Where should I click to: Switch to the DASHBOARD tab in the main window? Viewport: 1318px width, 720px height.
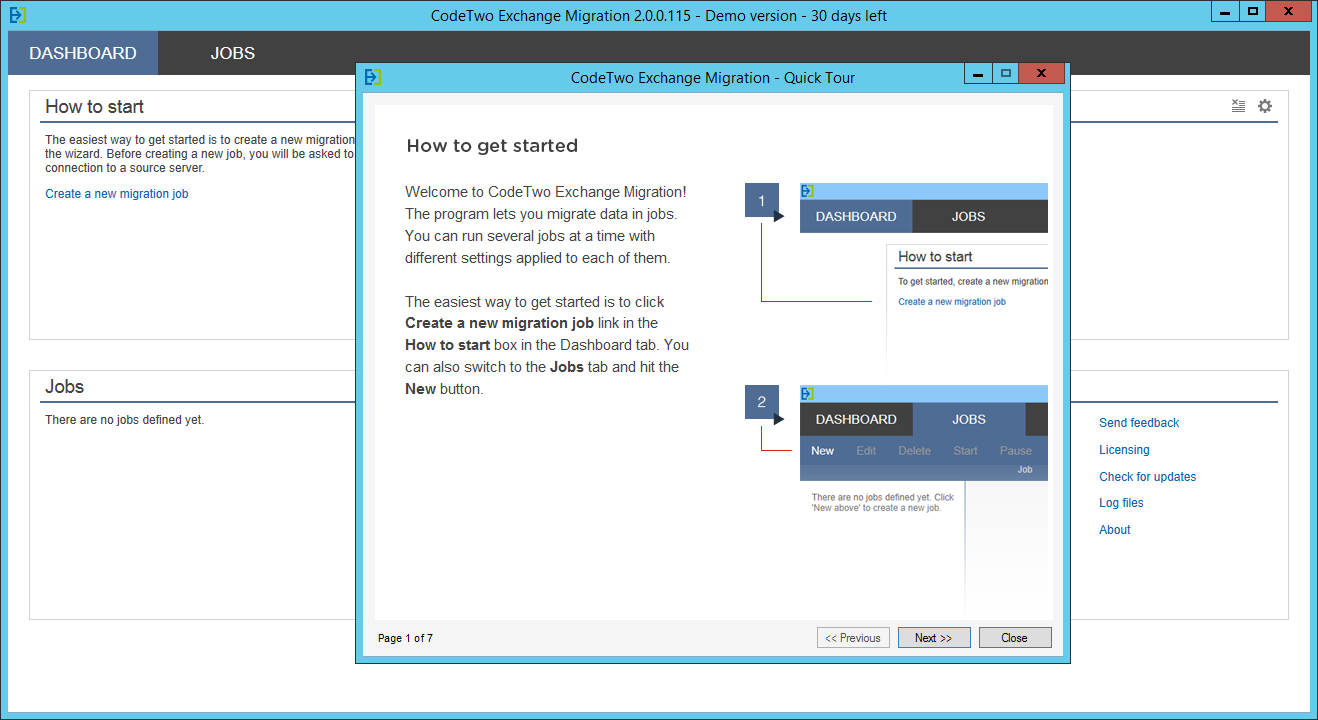coord(83,53)
